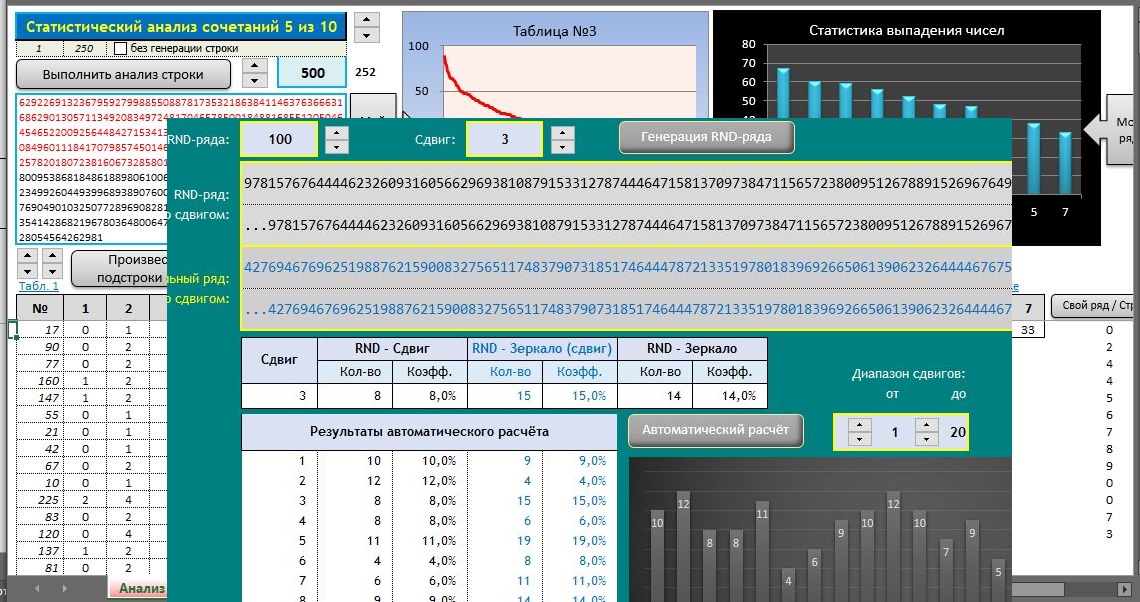
Task: Select the '14,0%' cell under RND - Зеркало
Action: tap(729, 396)
